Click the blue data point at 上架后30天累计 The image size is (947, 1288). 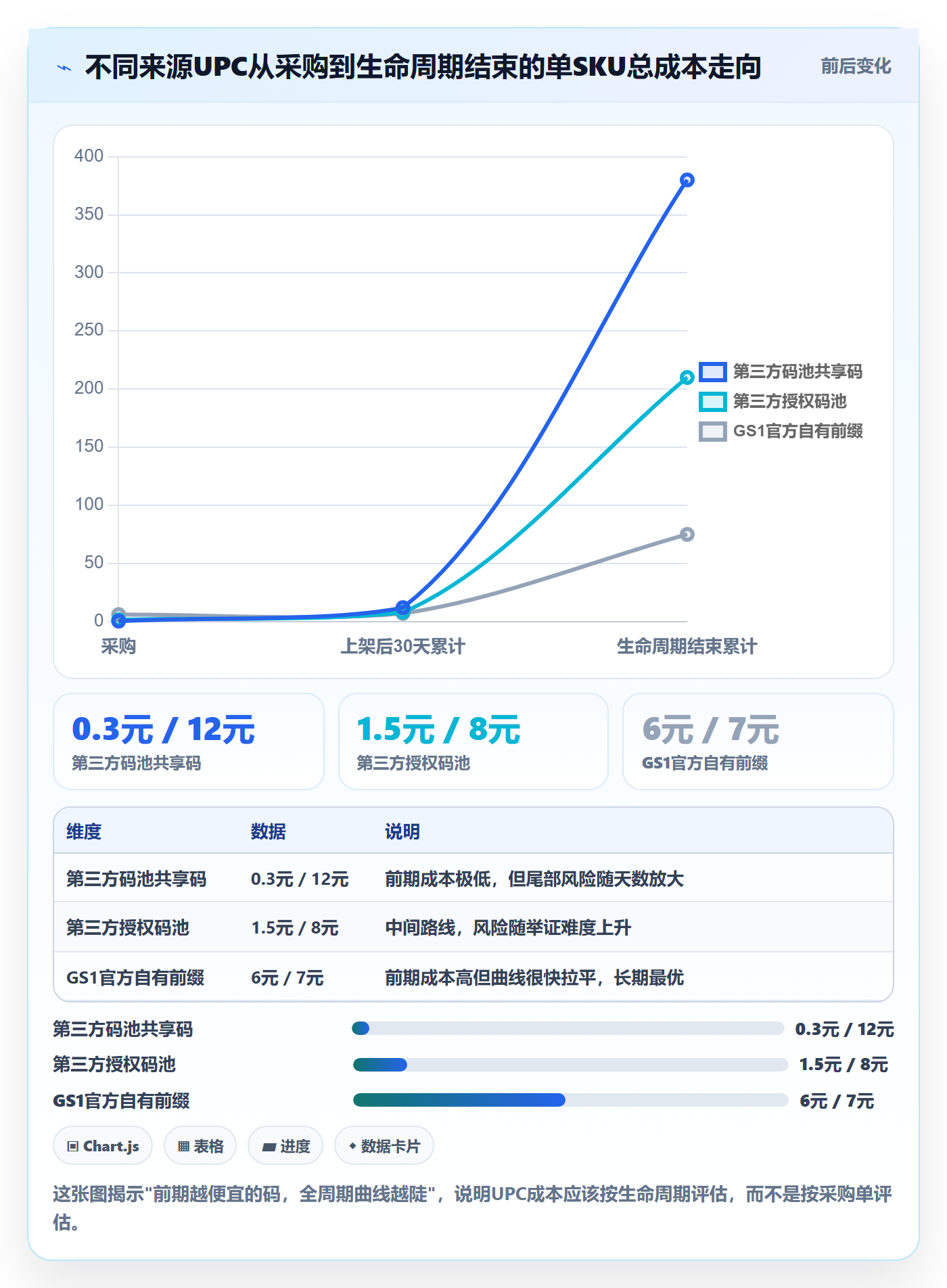pos(402,607)
